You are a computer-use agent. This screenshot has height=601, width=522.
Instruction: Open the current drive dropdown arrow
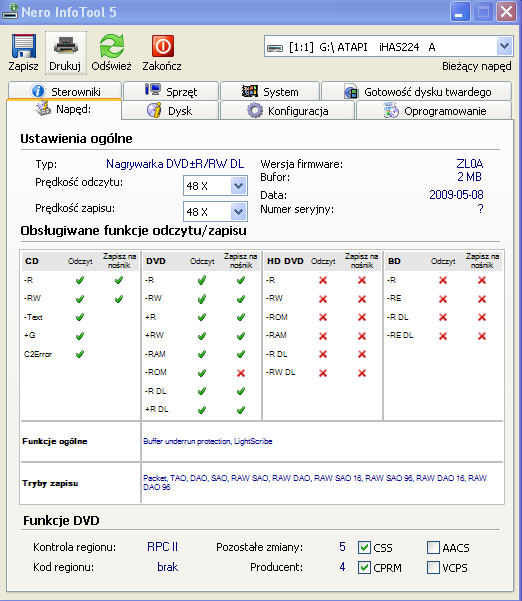pos(505,47)
